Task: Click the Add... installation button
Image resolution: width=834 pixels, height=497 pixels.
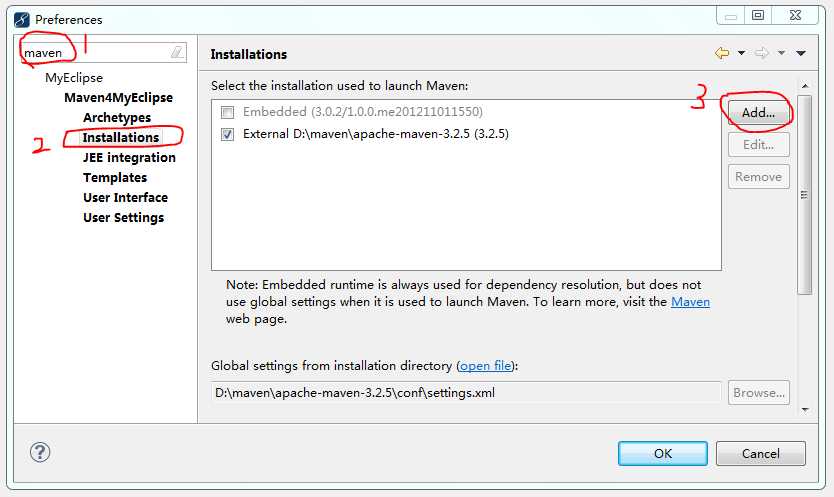Action: [x=758, y=113]
